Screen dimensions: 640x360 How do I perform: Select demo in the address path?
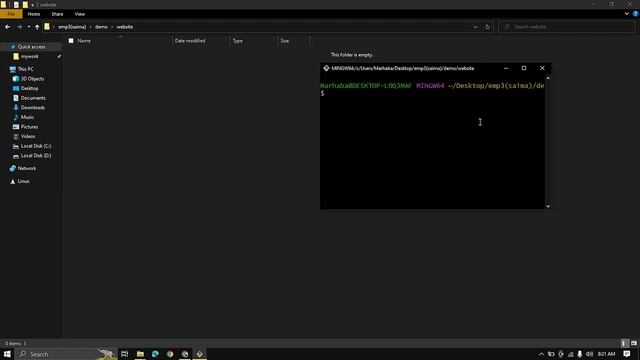[x=101, y=27]
